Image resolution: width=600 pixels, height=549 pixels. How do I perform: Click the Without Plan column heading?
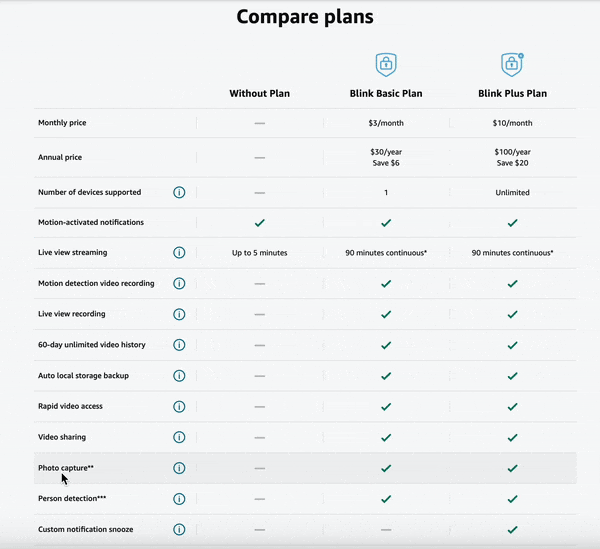[x=259, y=94]
